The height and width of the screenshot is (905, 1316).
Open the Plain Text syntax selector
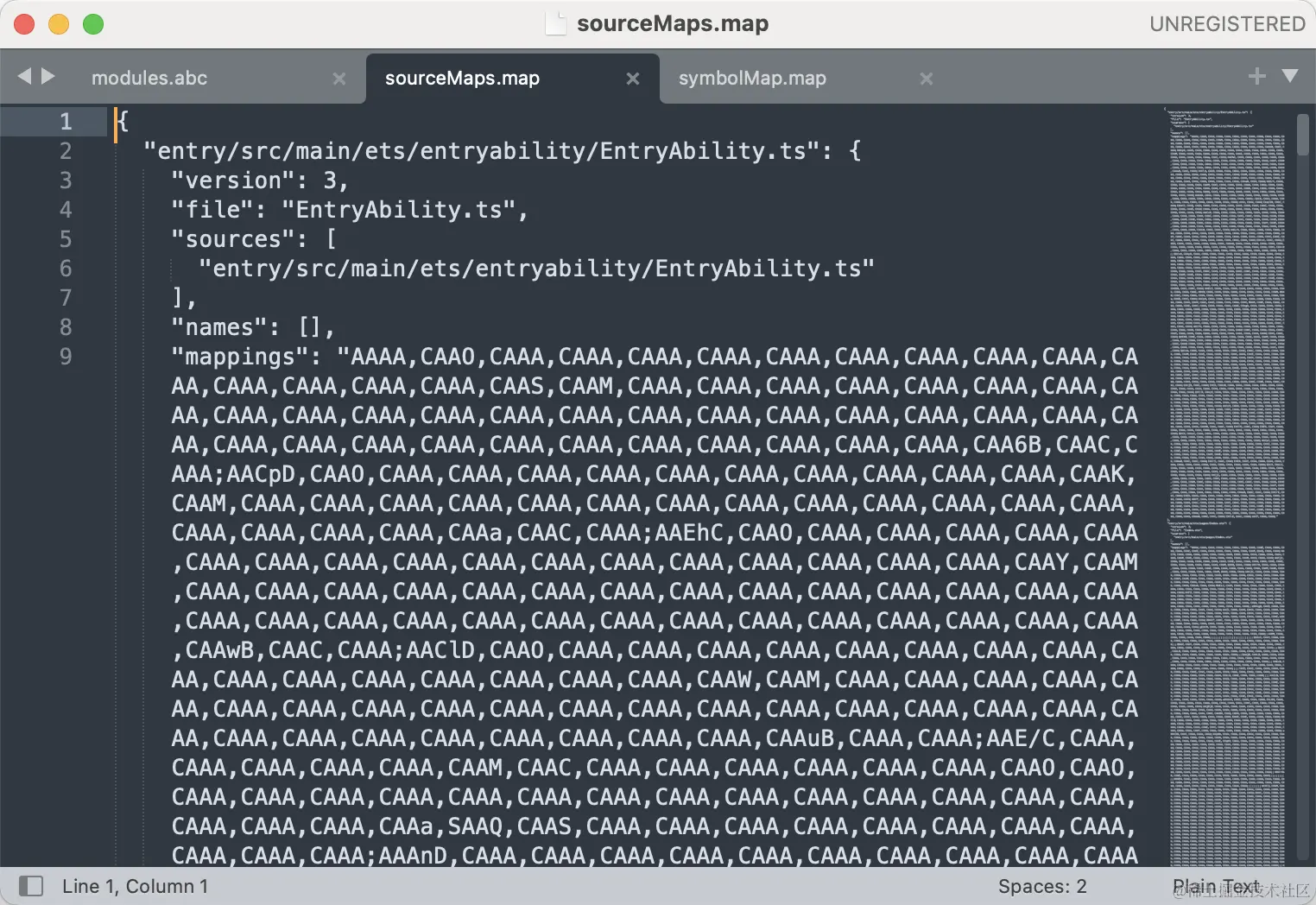[1216, 886]
